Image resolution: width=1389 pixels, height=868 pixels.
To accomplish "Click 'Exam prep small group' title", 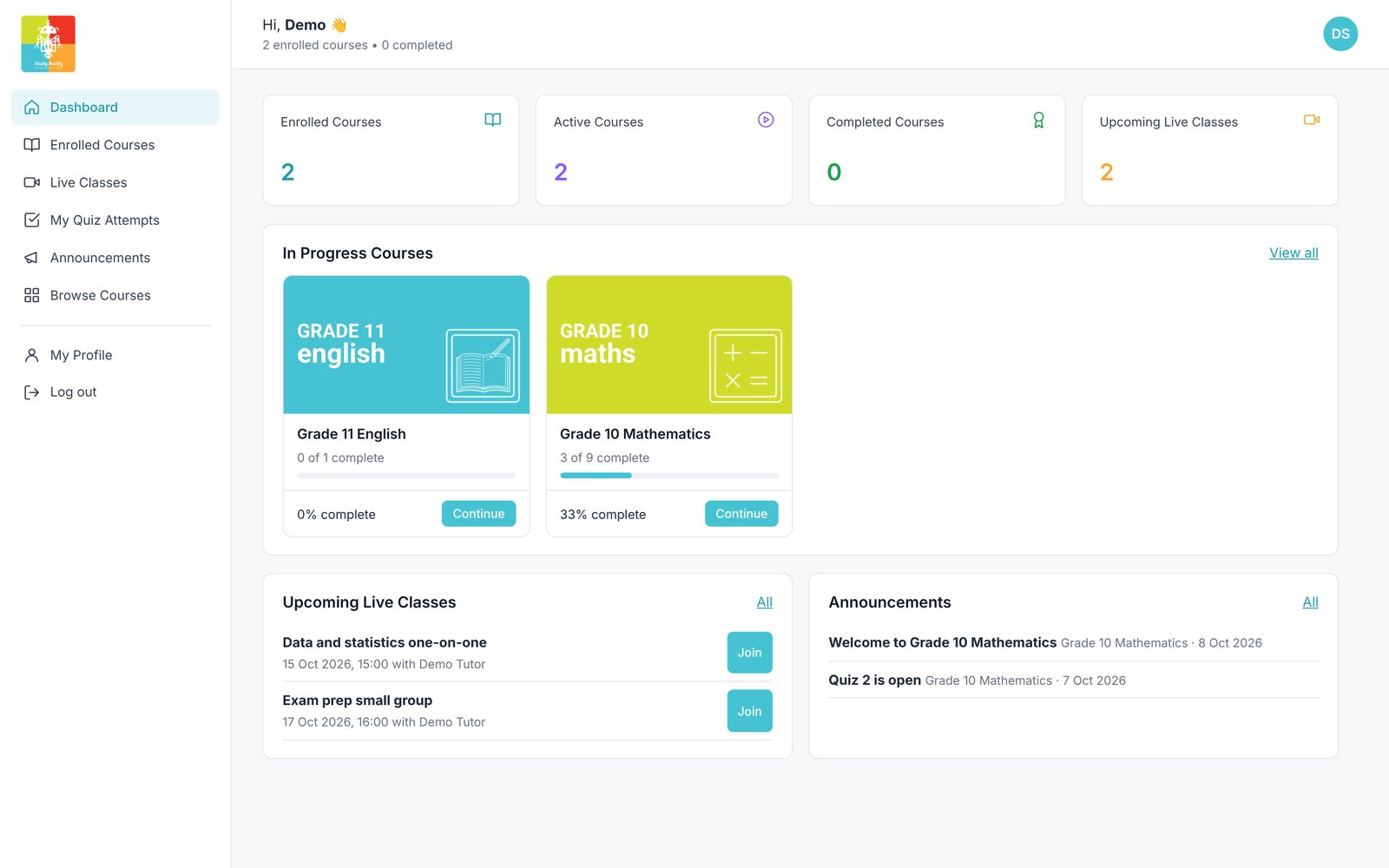I will pyautogui.click(x=358, y=700).
